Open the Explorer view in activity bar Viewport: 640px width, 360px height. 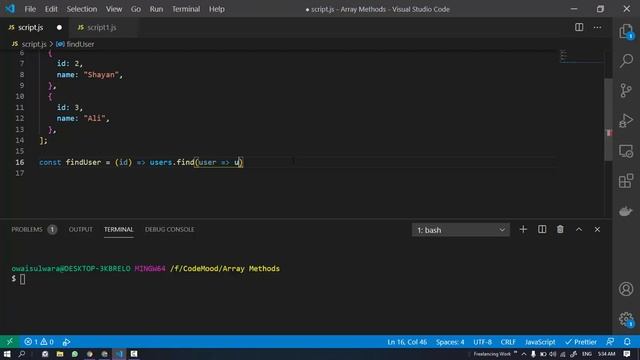click(626, 31)
